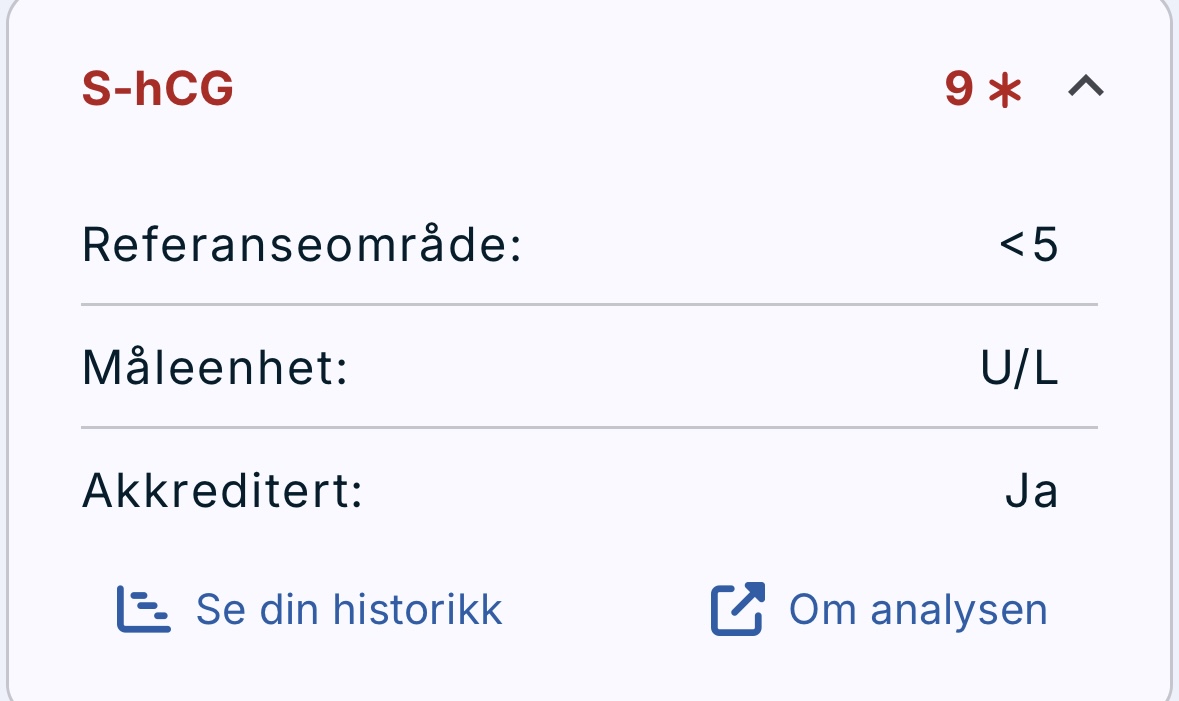Viewport: 1179px width, 701px height.
Task: Click the red result value 9
Action: coord(959,90)
